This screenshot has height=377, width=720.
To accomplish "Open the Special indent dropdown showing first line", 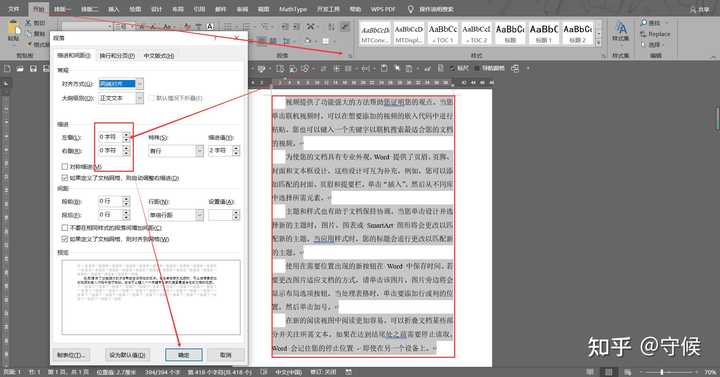I will coord(199,151).
